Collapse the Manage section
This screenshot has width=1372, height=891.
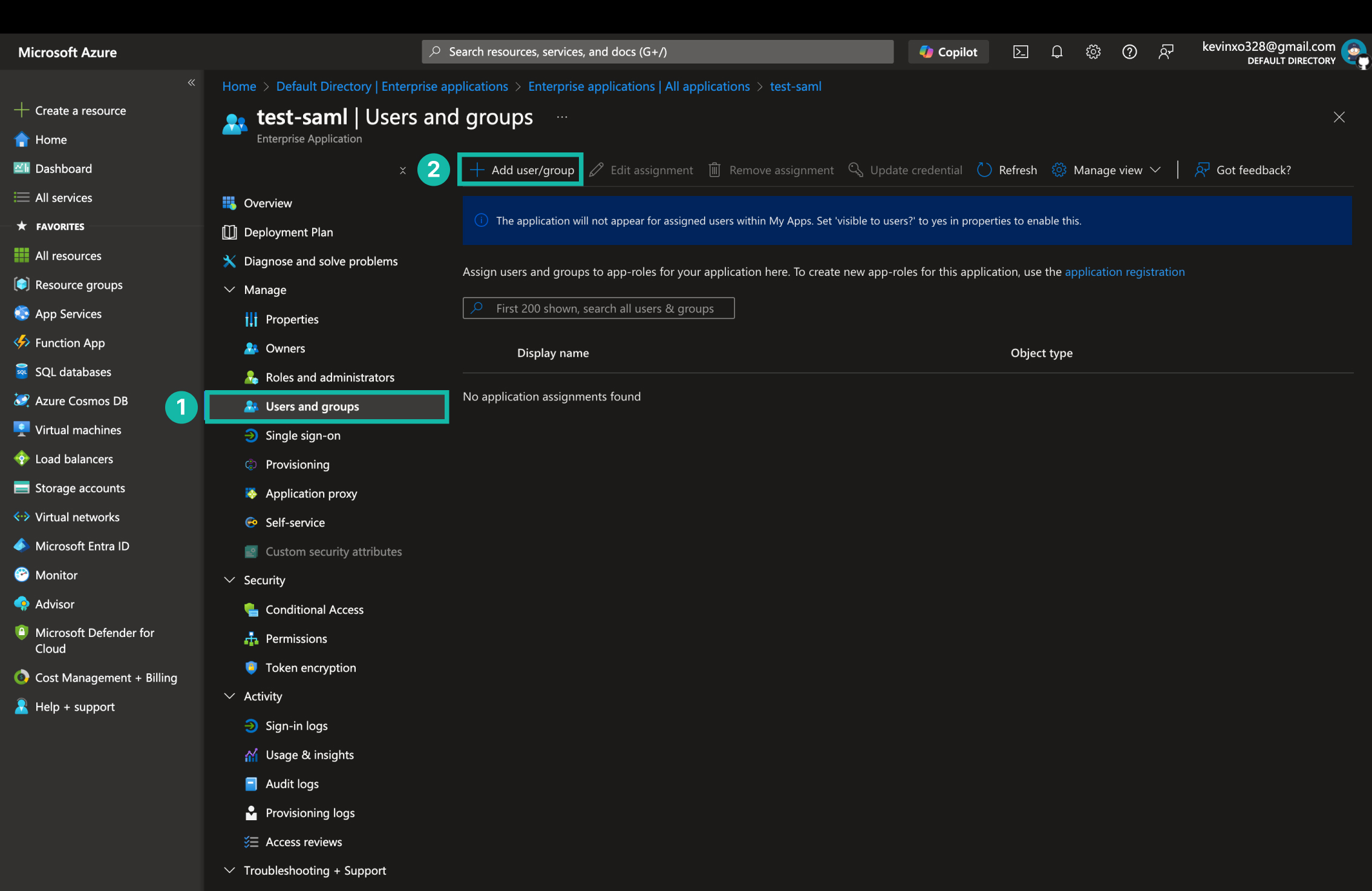230,290
